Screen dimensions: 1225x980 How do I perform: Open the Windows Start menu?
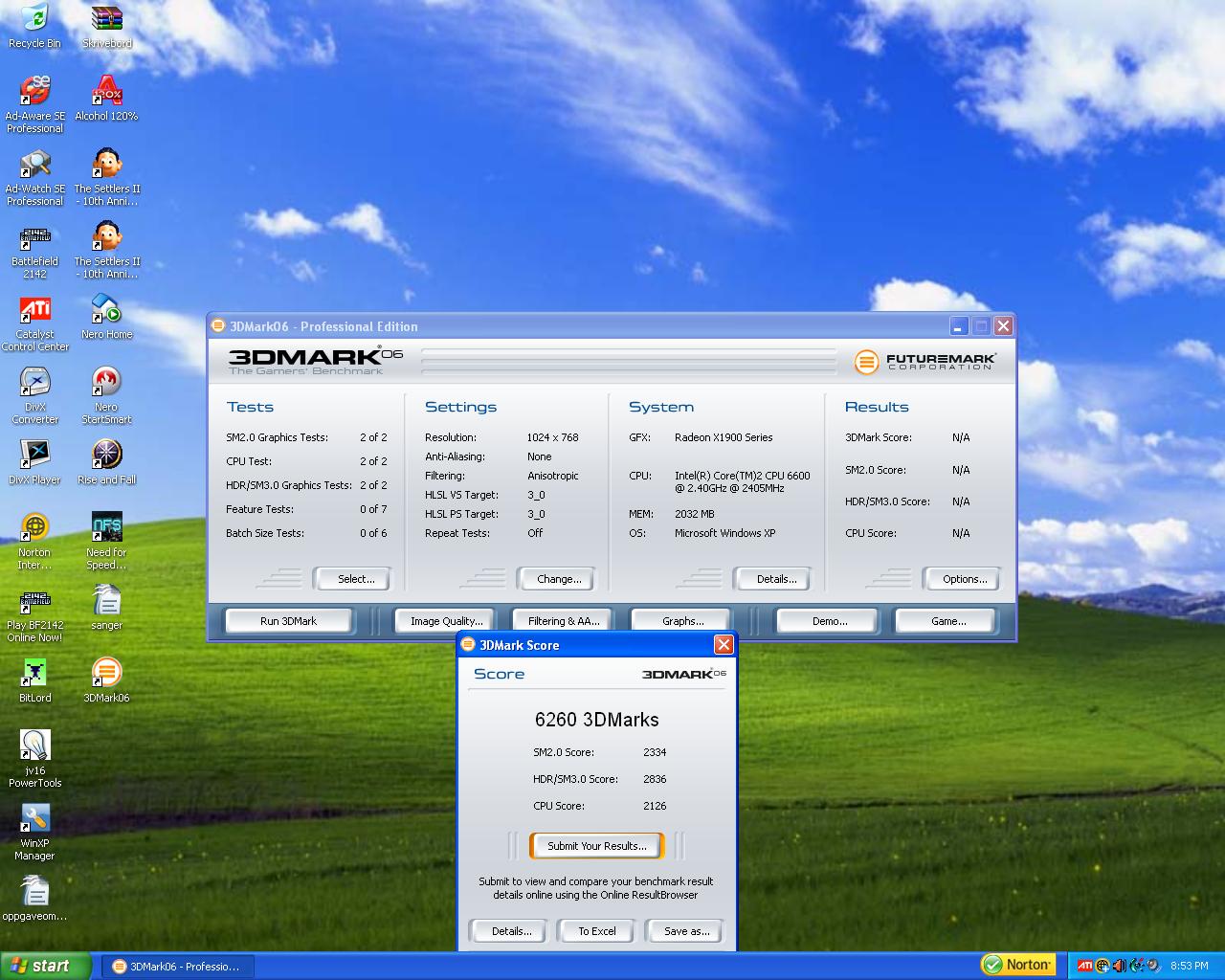[46, 966]
